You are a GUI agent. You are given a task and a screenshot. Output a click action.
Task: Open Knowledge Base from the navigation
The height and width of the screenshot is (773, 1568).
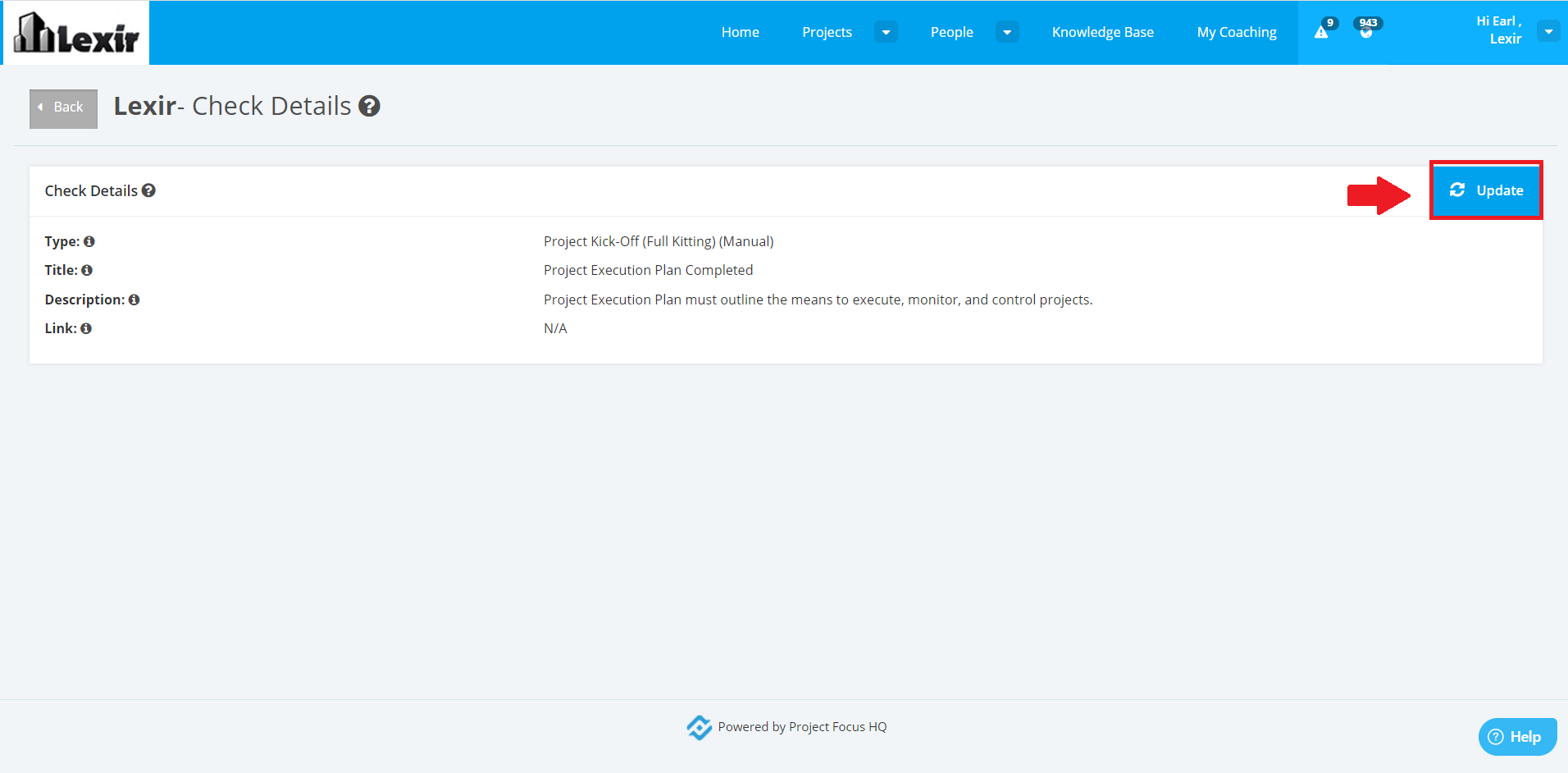point(1103,32)
